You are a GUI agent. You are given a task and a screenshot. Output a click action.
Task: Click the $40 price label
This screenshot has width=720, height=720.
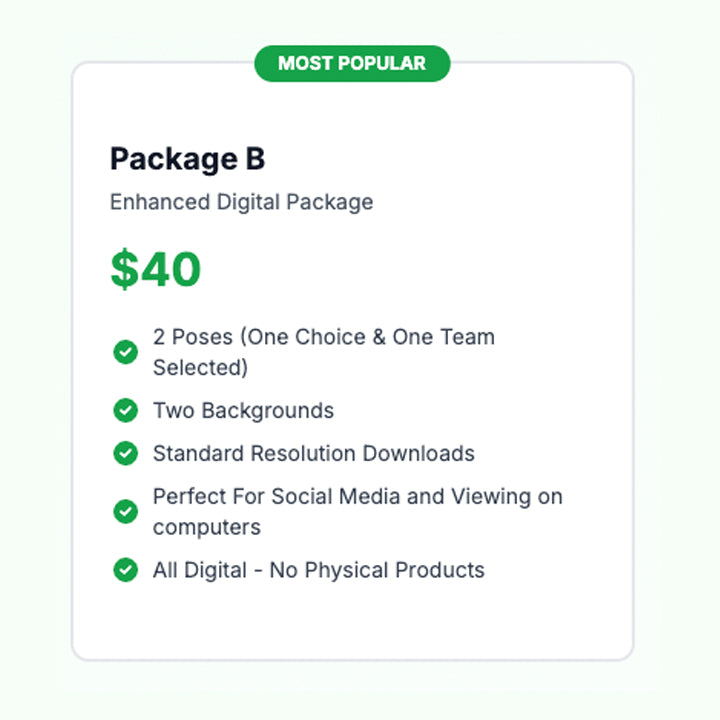156,270
